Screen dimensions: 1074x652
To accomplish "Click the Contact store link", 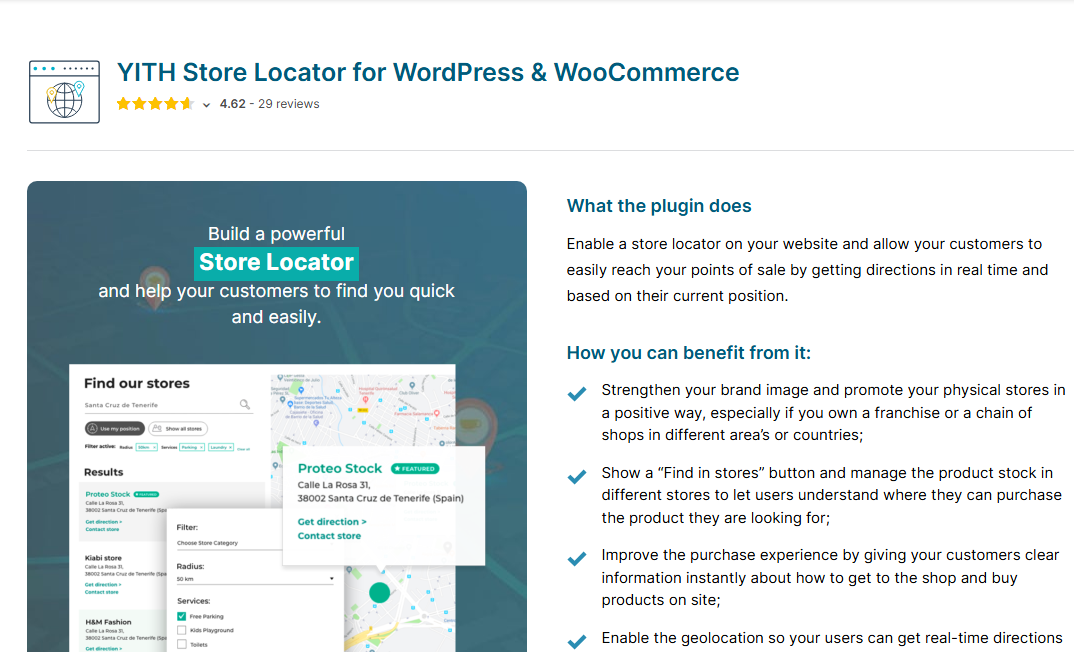I will 330,535.
